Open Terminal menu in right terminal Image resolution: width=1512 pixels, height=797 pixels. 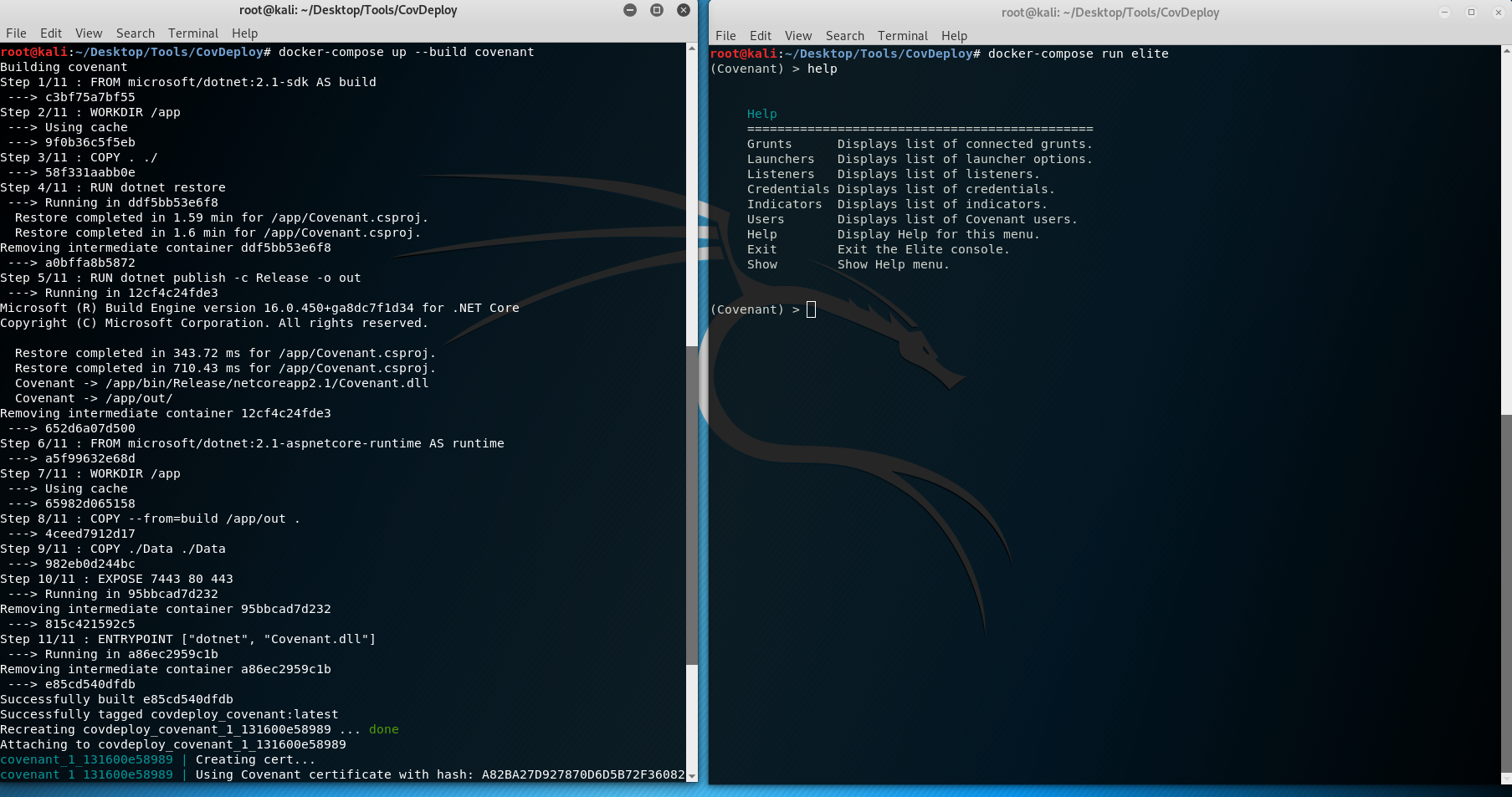tap(903, 36)
